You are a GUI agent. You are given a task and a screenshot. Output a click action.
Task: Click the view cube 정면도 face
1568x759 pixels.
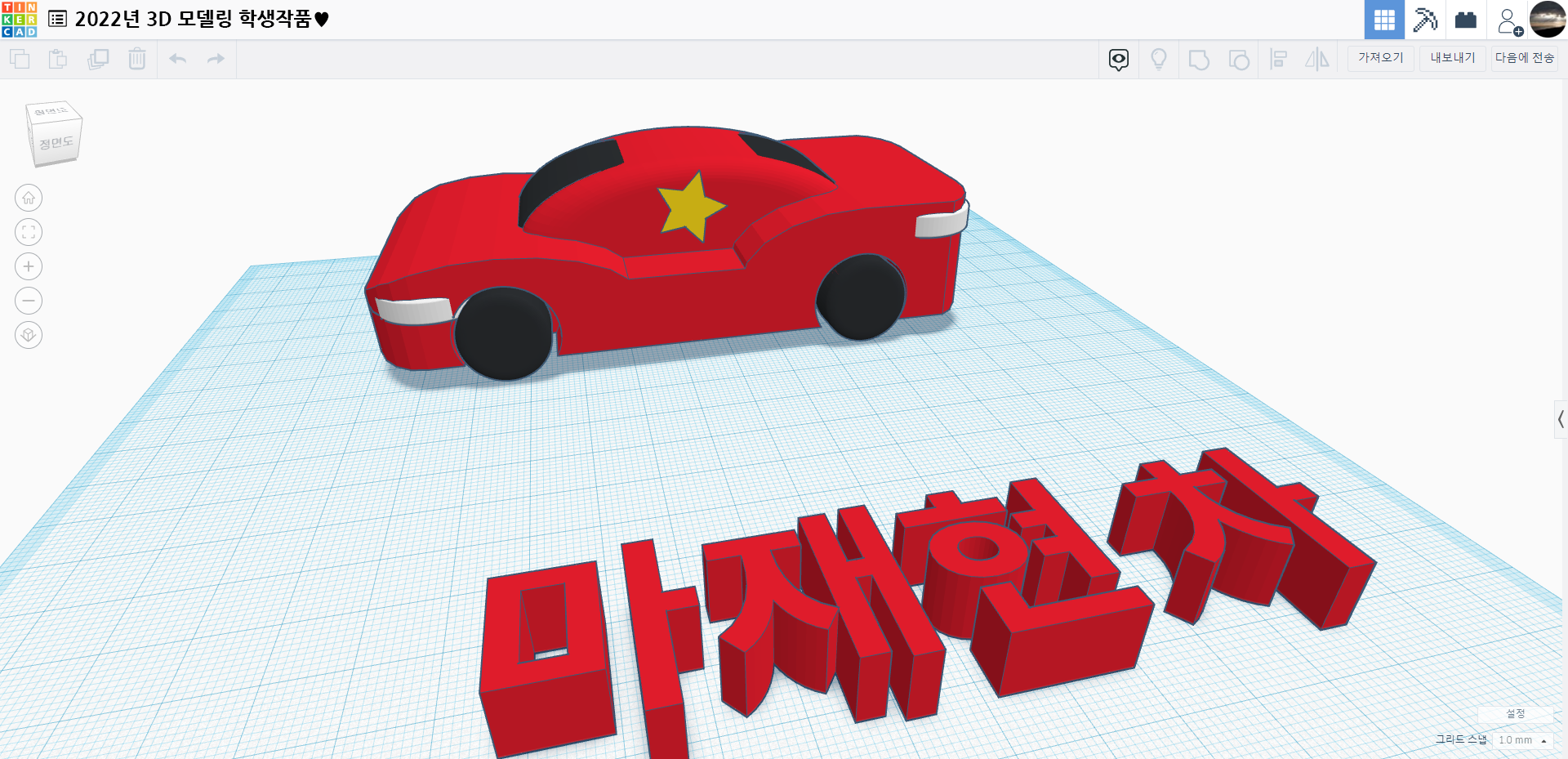click(x=56, y=144)
